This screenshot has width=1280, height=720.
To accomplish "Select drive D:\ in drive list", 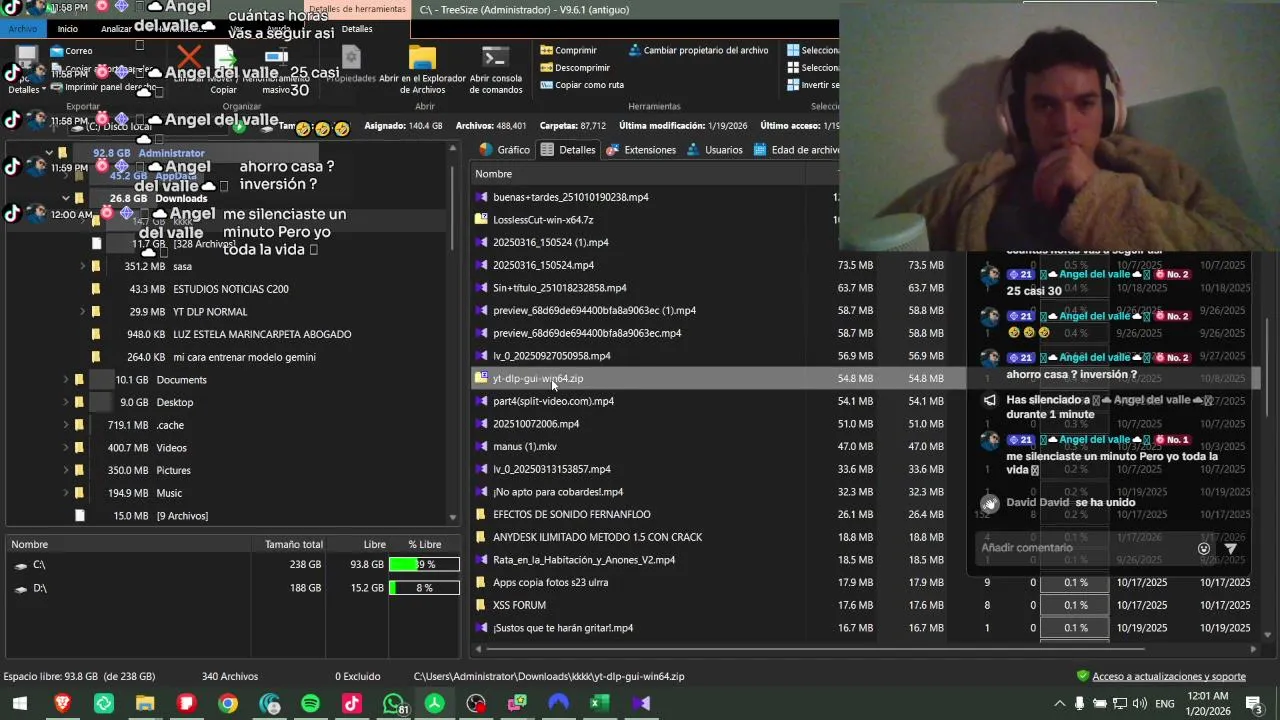I will pyautogui.click(x=39, y=588).
